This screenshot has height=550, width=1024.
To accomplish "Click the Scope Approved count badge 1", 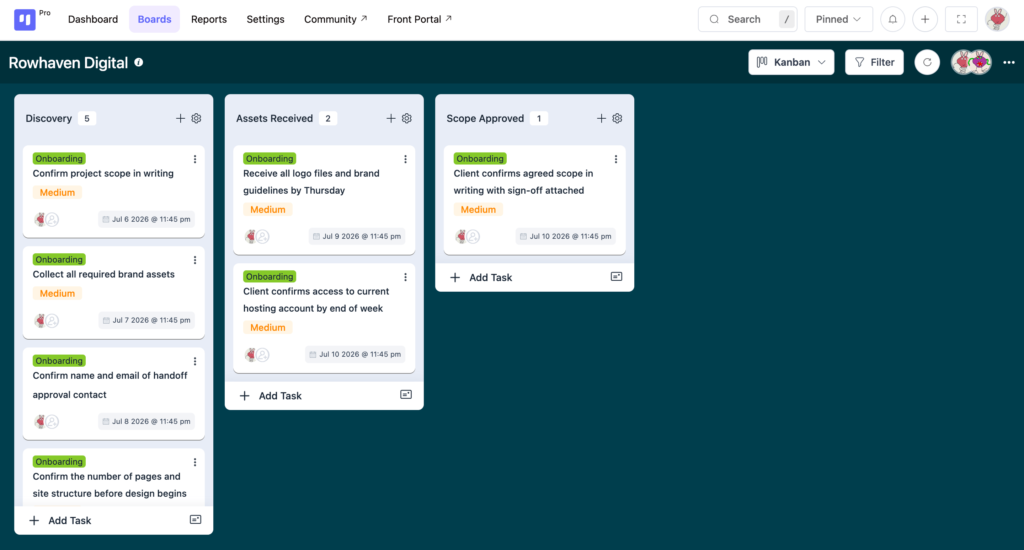I will click(x=539, y=118).
